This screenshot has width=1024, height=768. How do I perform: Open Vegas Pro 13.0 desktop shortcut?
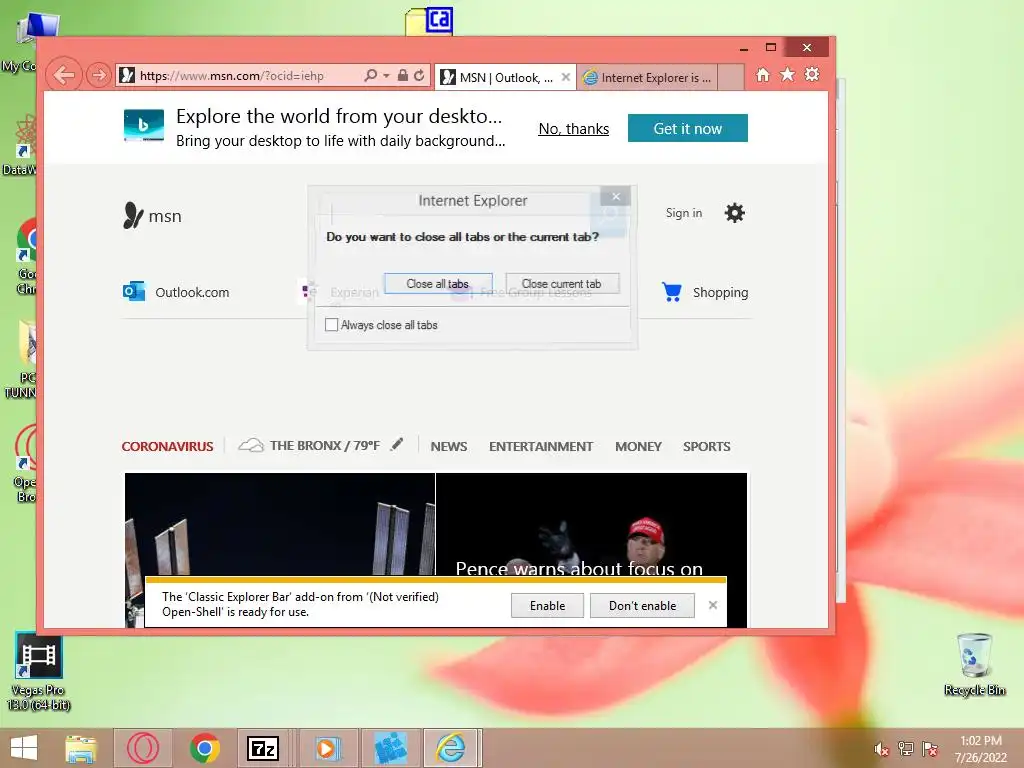tap(39, 673)
